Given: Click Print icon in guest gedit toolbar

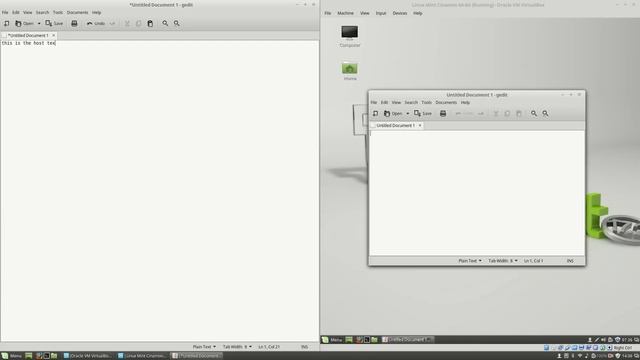Looking at the screenshot, I should (443, 113).
